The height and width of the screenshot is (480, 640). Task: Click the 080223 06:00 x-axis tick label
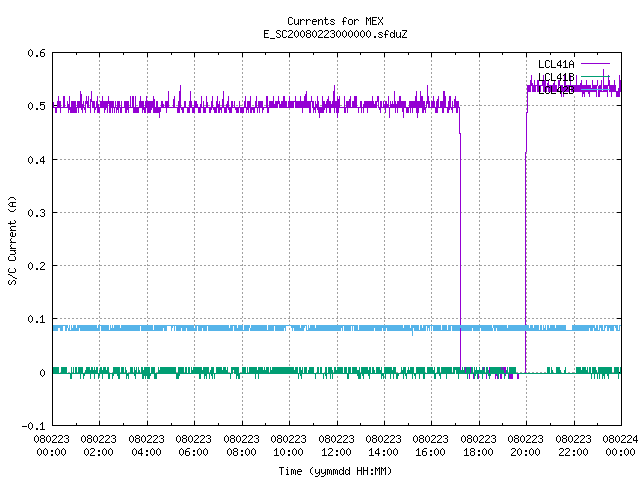click(x=193, y=446)
